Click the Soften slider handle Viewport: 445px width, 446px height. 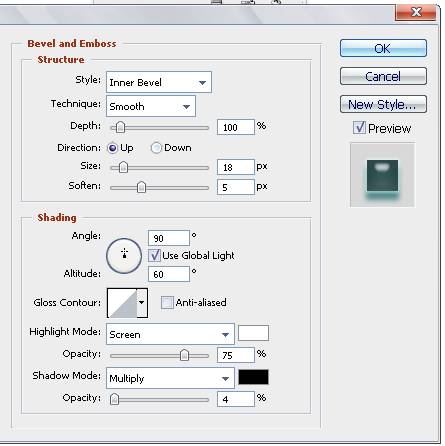point(141,187)
